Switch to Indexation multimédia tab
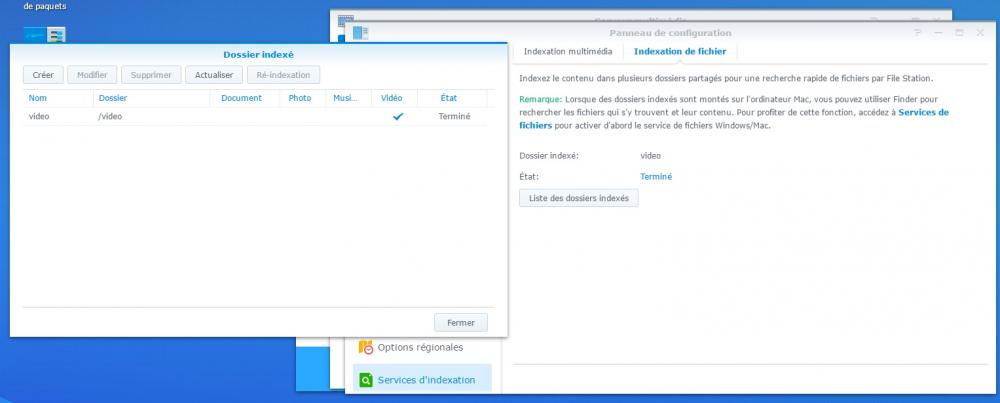This screenshot has height=403, width=1000. (567, 51)
